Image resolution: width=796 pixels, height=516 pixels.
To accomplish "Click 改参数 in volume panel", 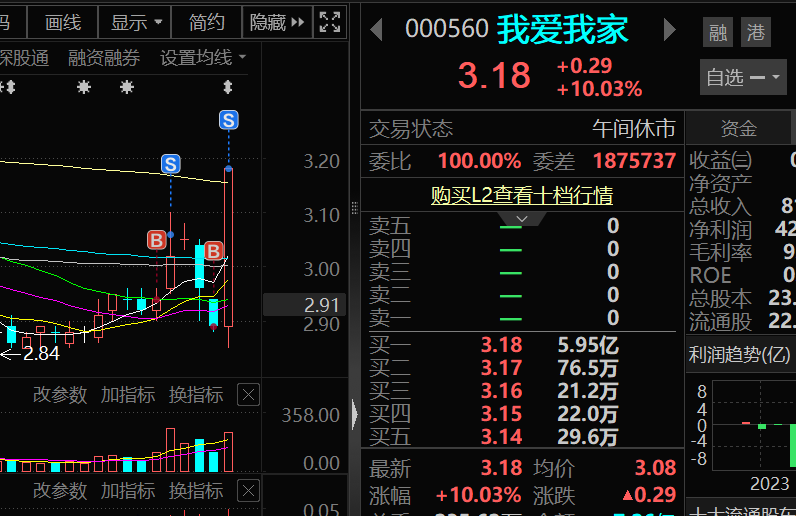I will point(60,395).
